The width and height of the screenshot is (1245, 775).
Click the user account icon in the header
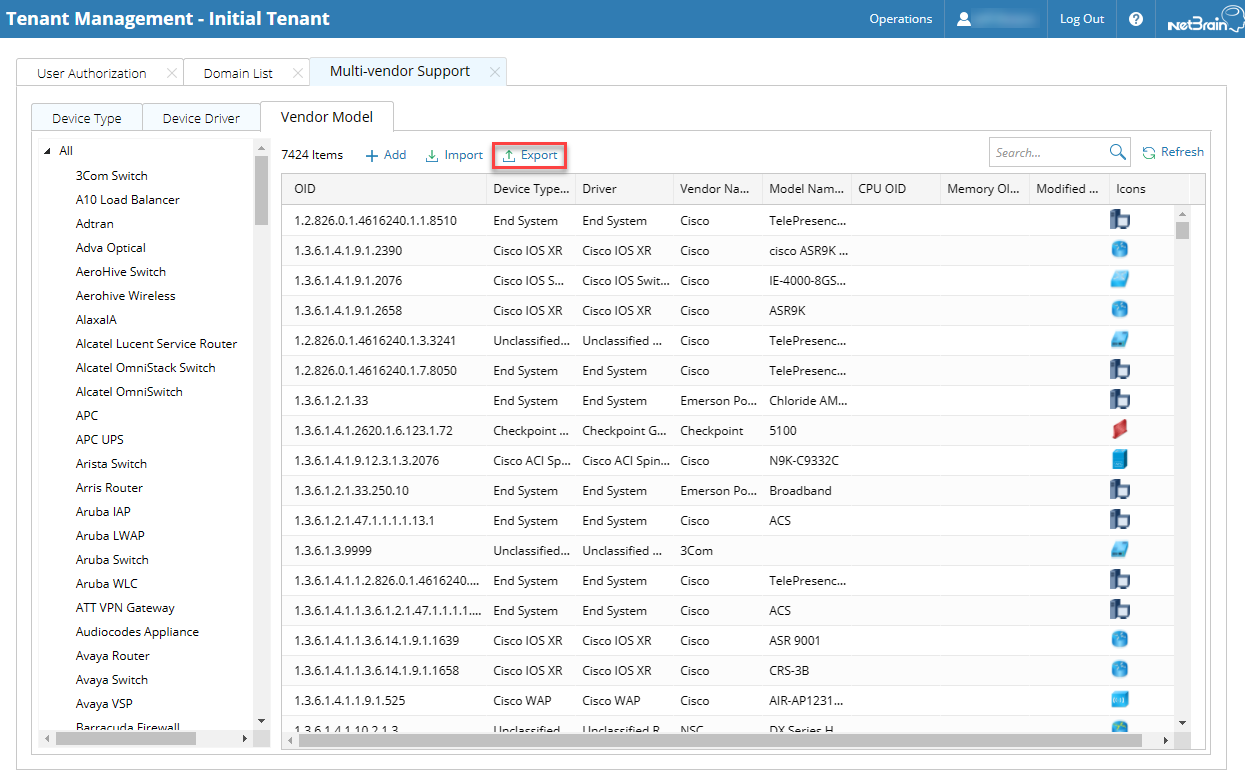[961, 18]
